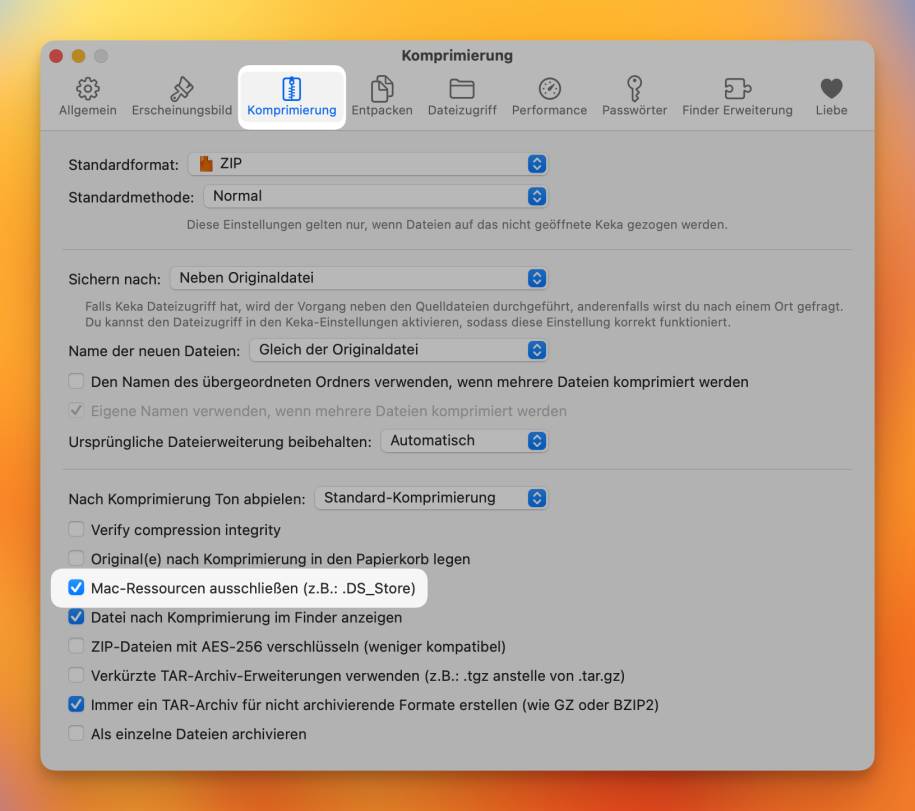915x811 pixels.
Task: Open the Sichern nach dropdown
Action: (358, 278)
